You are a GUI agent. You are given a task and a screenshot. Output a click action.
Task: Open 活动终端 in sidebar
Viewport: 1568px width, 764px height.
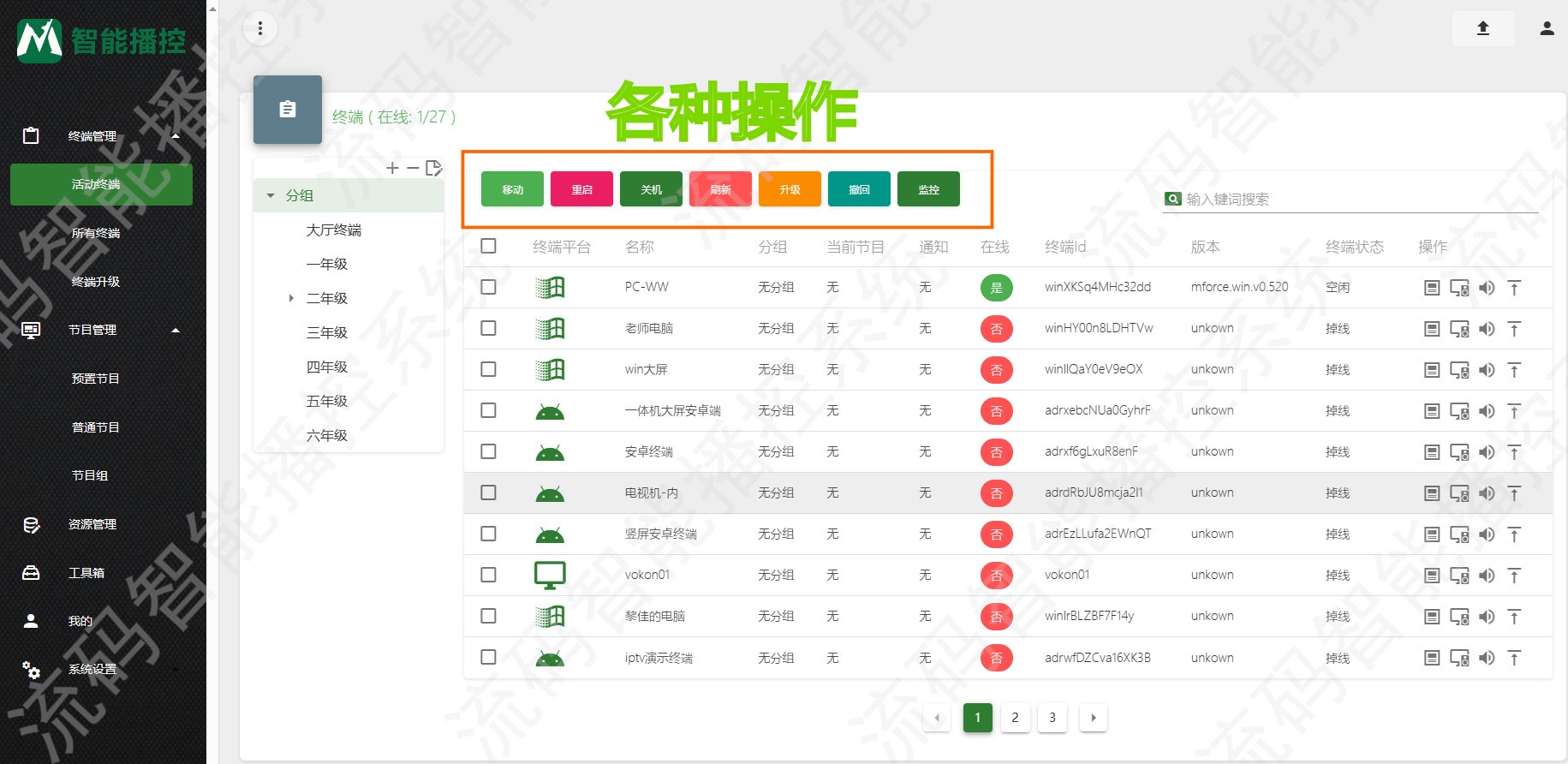point(101,185)
